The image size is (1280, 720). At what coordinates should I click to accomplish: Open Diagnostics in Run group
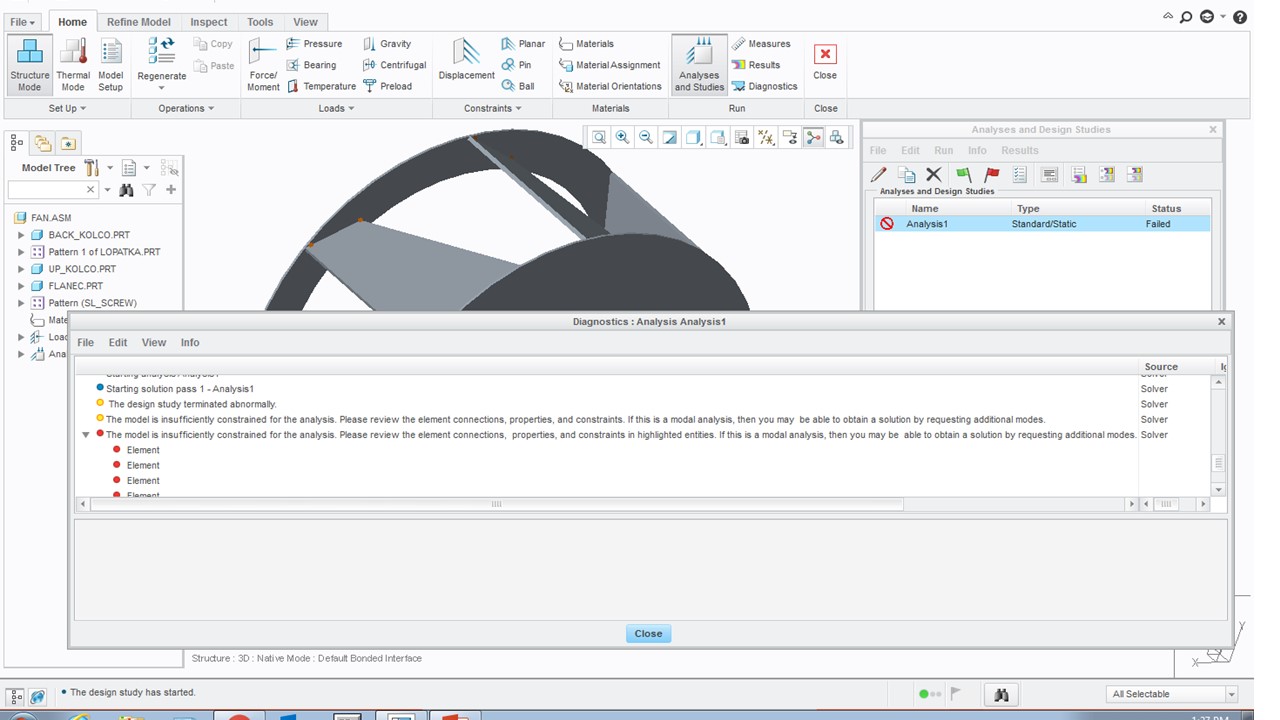765,86
